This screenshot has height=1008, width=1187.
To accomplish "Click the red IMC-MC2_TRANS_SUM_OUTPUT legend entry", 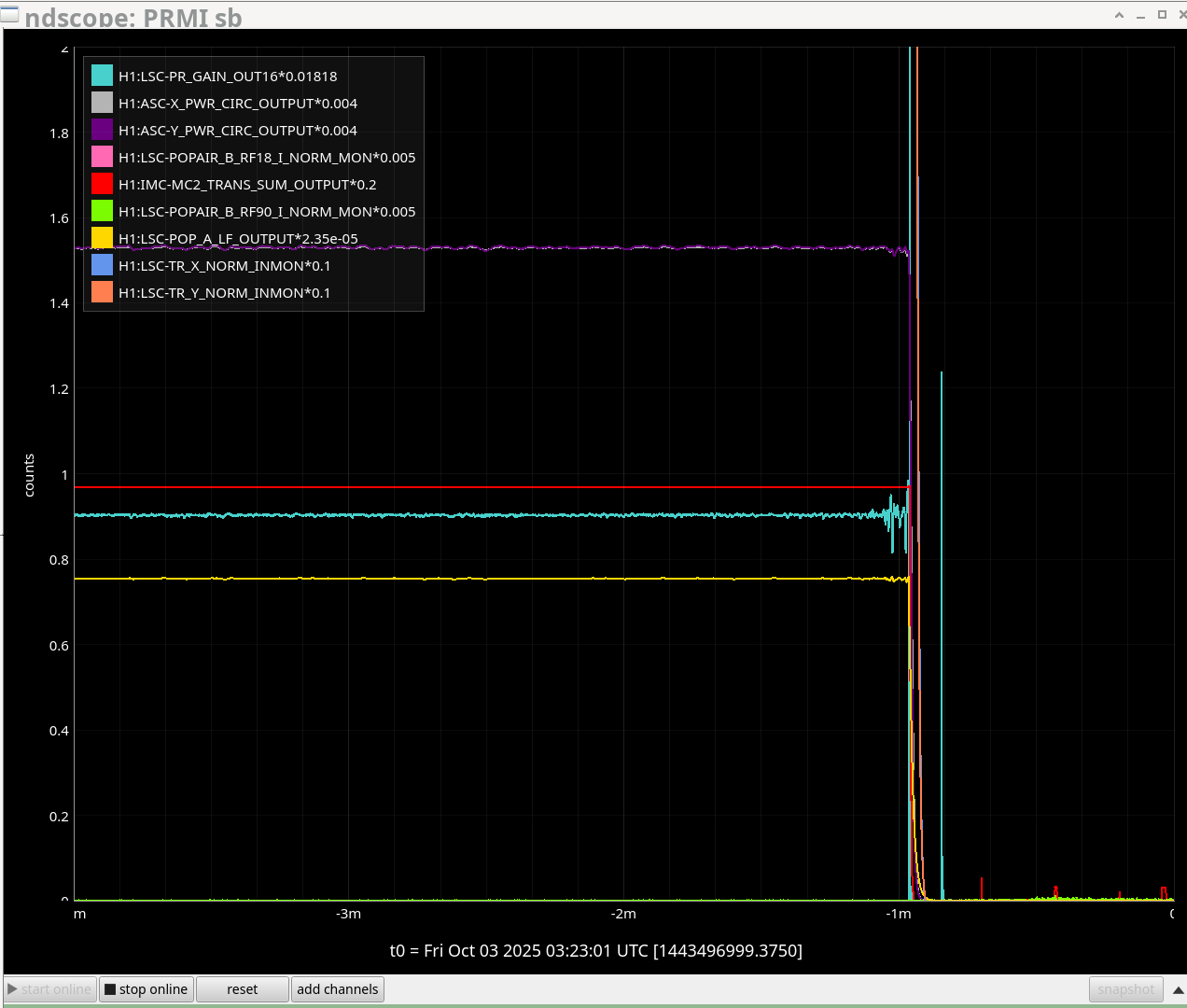I will pos(247,185).
